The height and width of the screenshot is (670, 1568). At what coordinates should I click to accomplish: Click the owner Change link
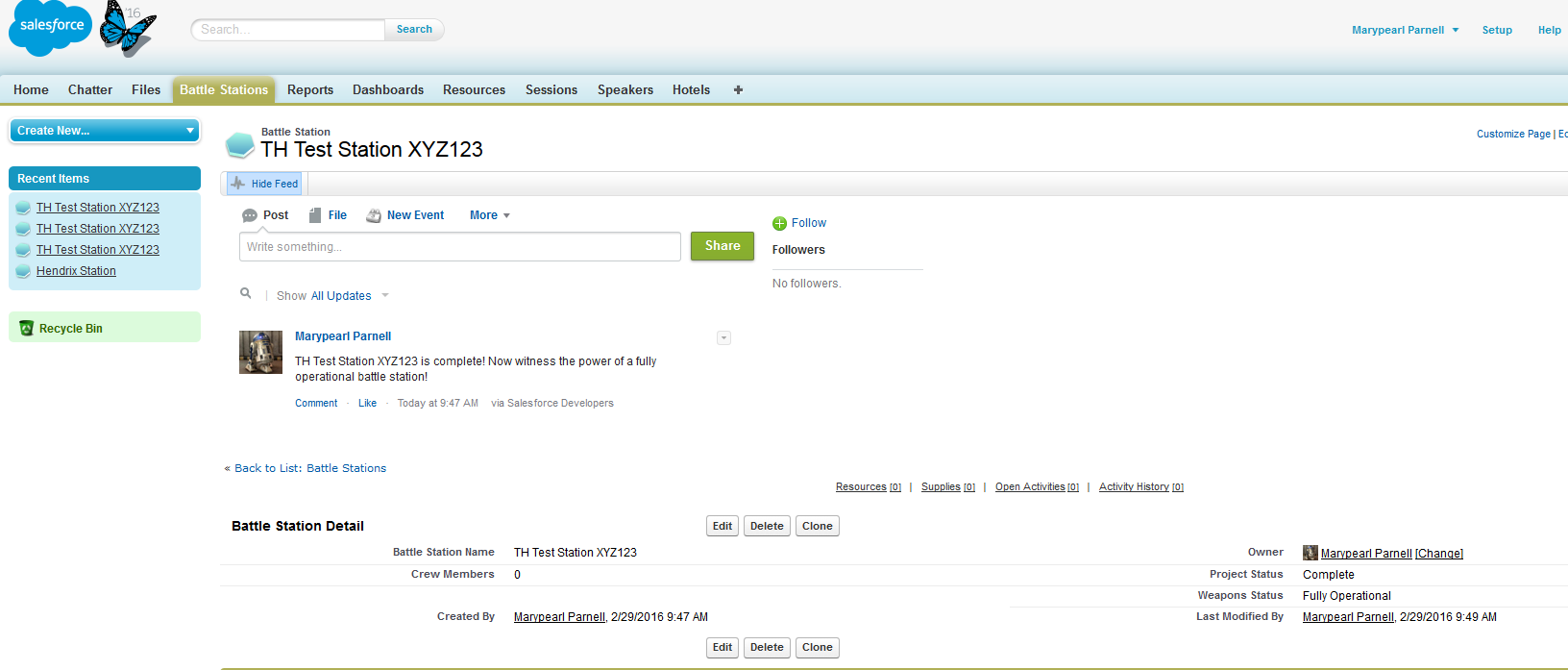click(x=1439, y=554)
